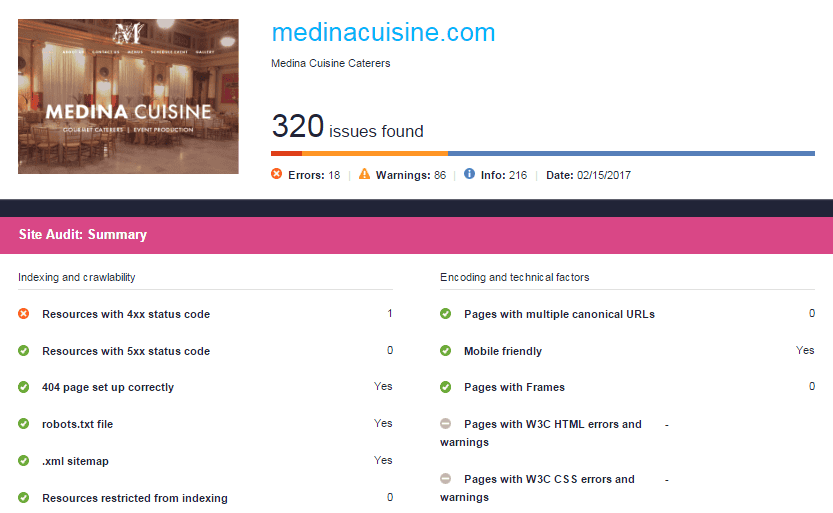Click the Yes value for robots.txt file
Viewport: 833px width, 513px height.
pyautogui.click(x=382, y=423)
